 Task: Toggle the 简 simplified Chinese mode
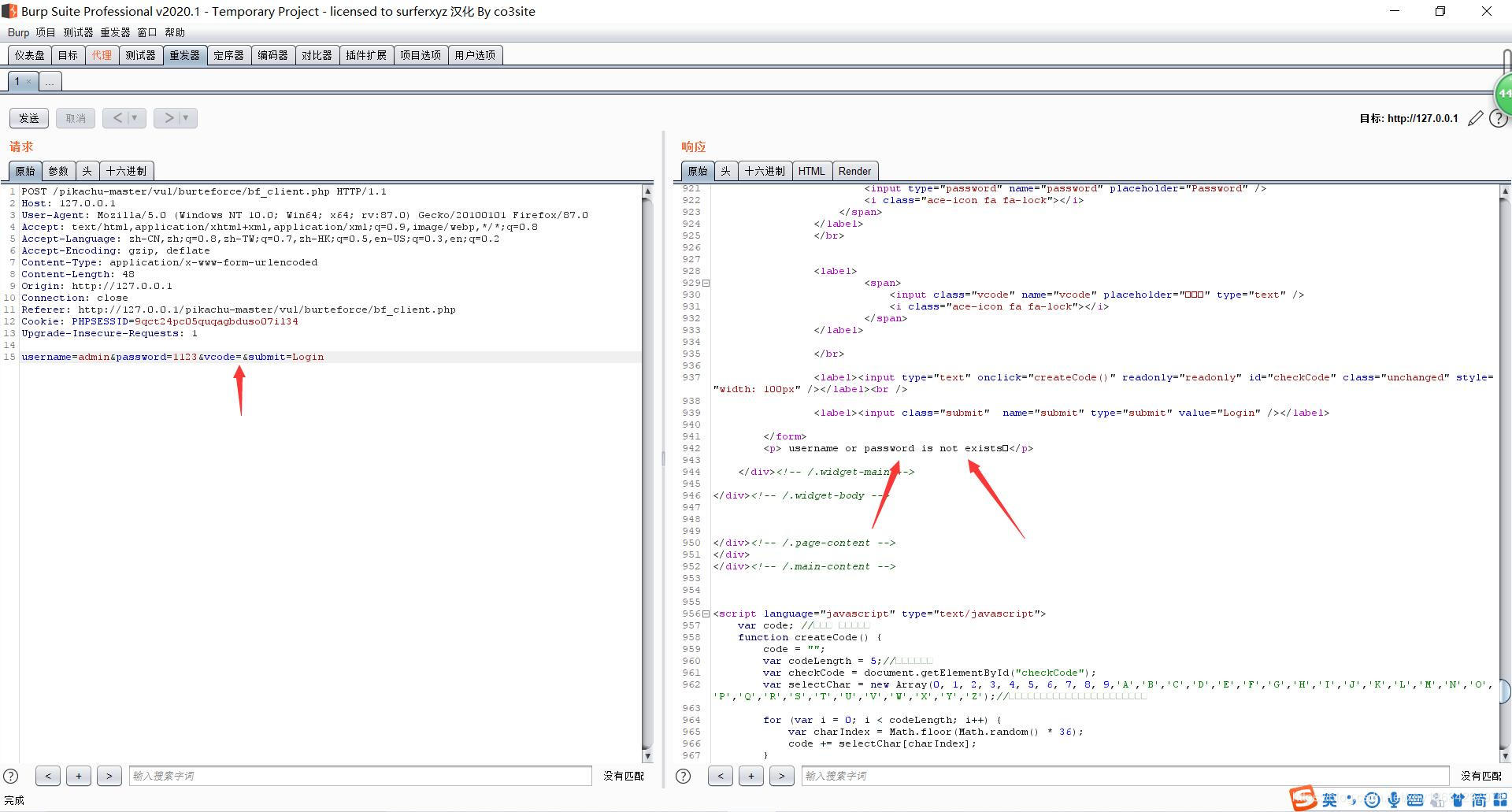click(1479, 800)
